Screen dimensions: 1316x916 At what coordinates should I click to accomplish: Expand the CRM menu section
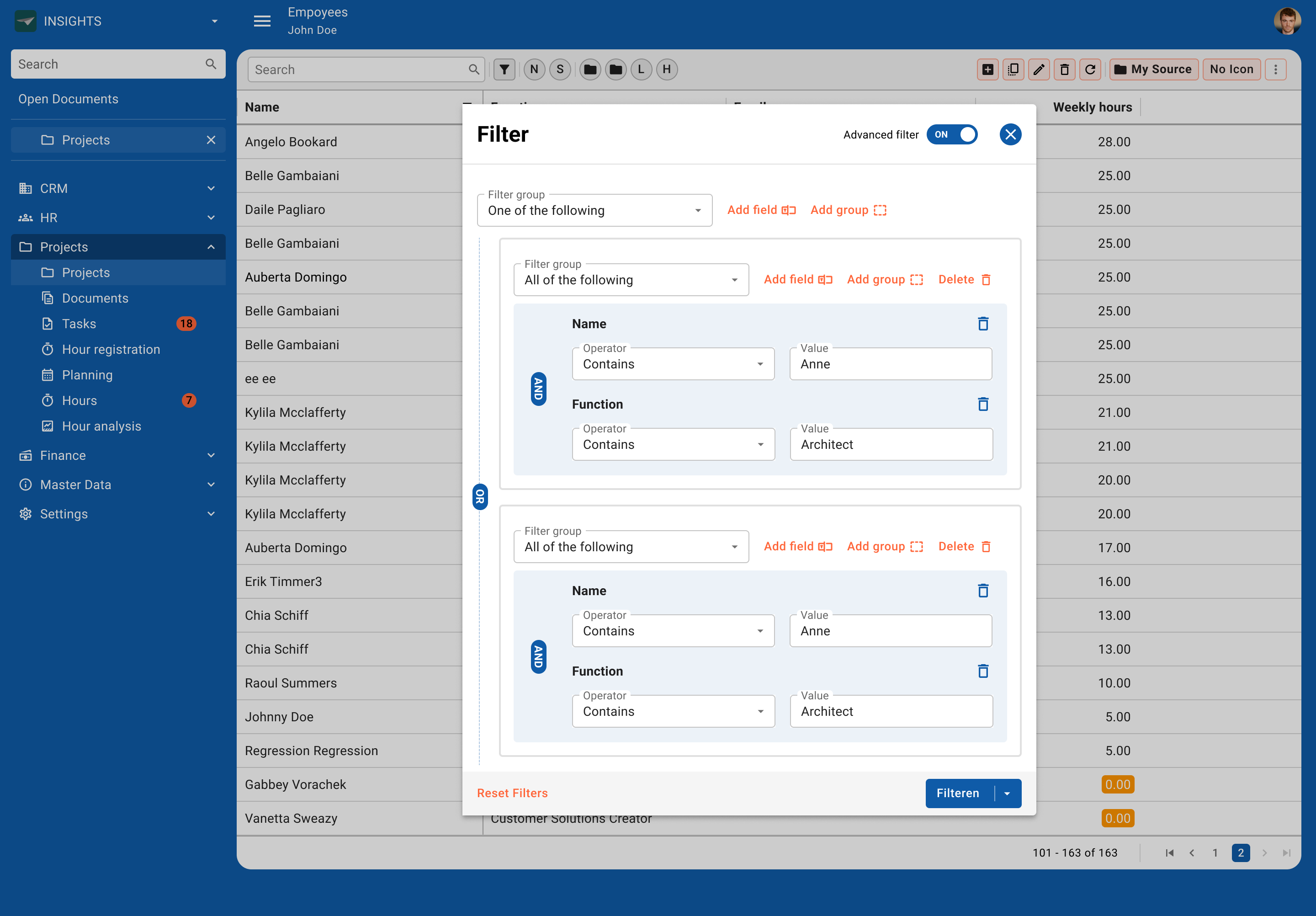[x=118, y=188]
